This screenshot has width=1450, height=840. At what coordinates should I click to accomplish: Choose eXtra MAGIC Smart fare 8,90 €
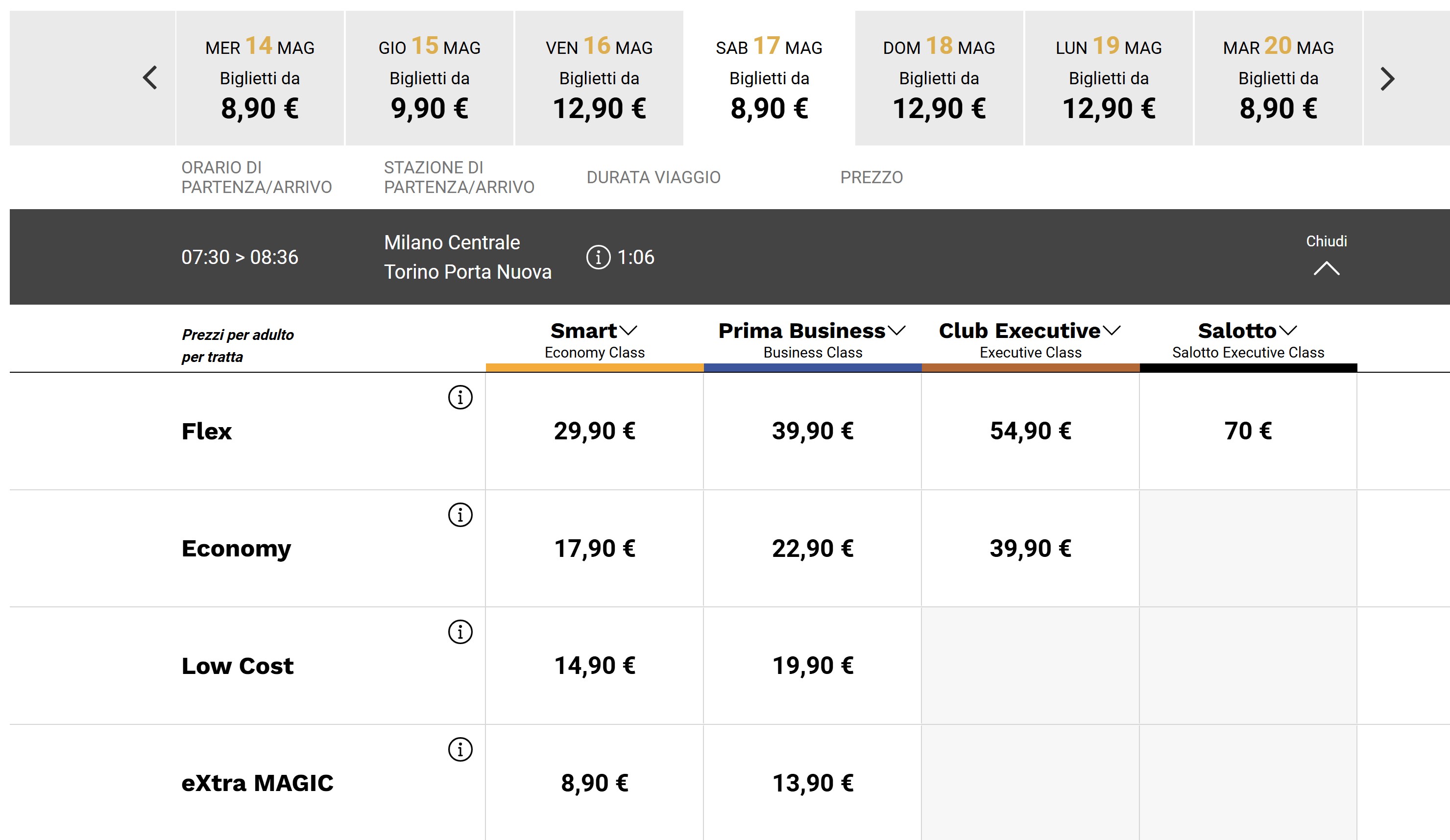pos(594,783)
